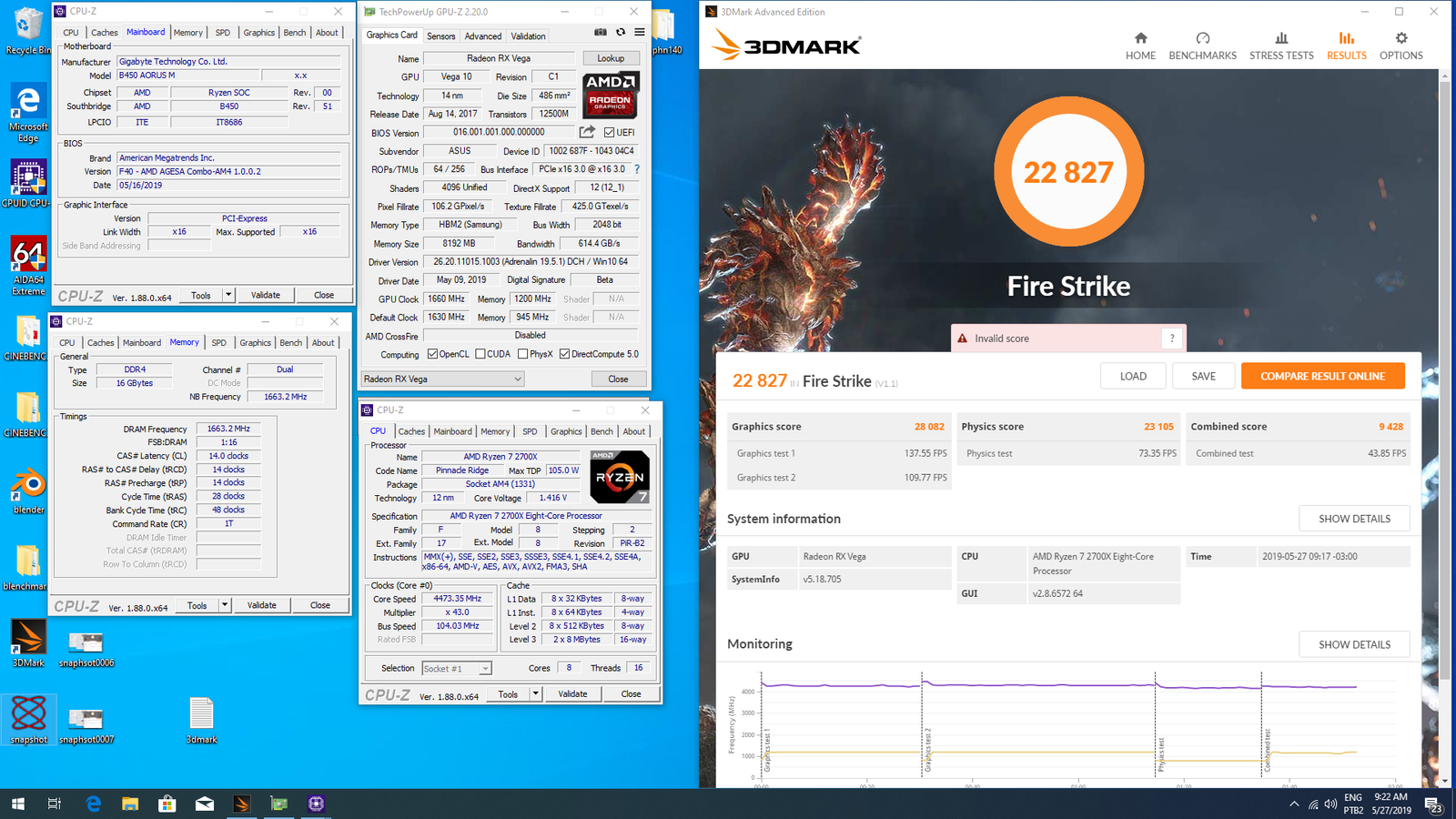Toggle the UEFI checkbox in GPU-Z
The height and width of the screenshot is (819, 1456).
[x=610, y=133]
